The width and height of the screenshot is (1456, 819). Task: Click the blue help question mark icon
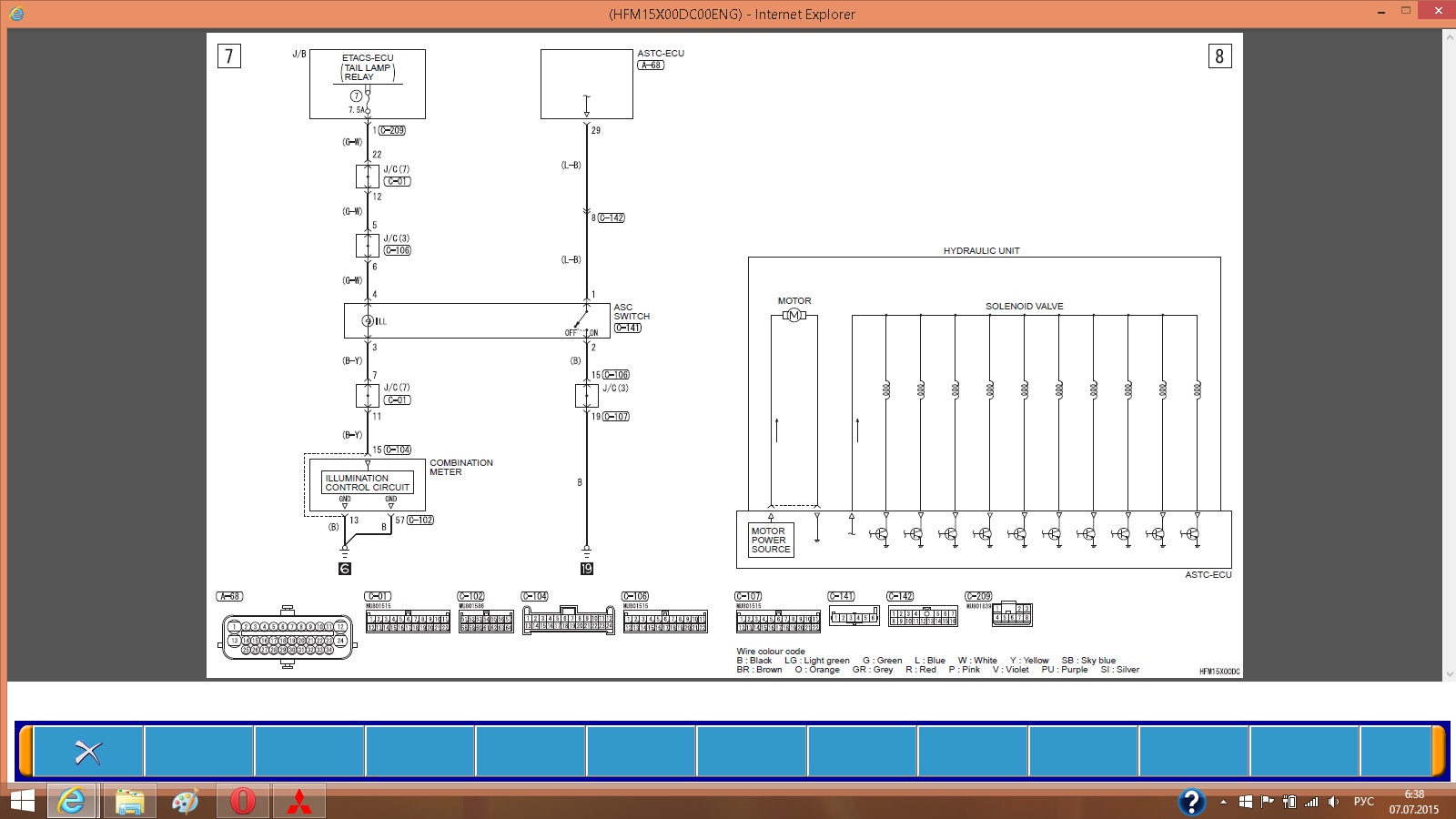1191,802
